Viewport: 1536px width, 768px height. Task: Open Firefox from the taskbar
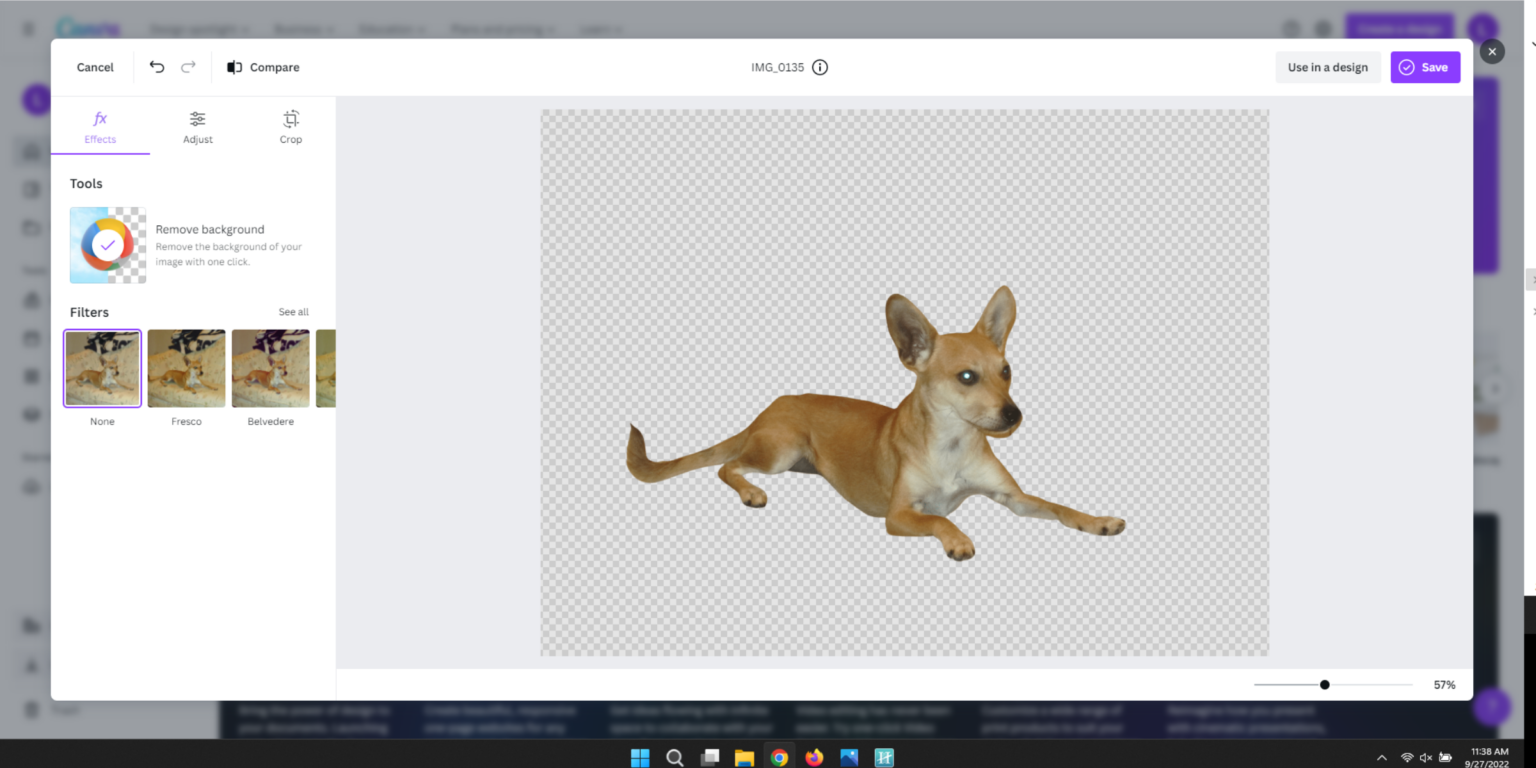click(814, 757)
